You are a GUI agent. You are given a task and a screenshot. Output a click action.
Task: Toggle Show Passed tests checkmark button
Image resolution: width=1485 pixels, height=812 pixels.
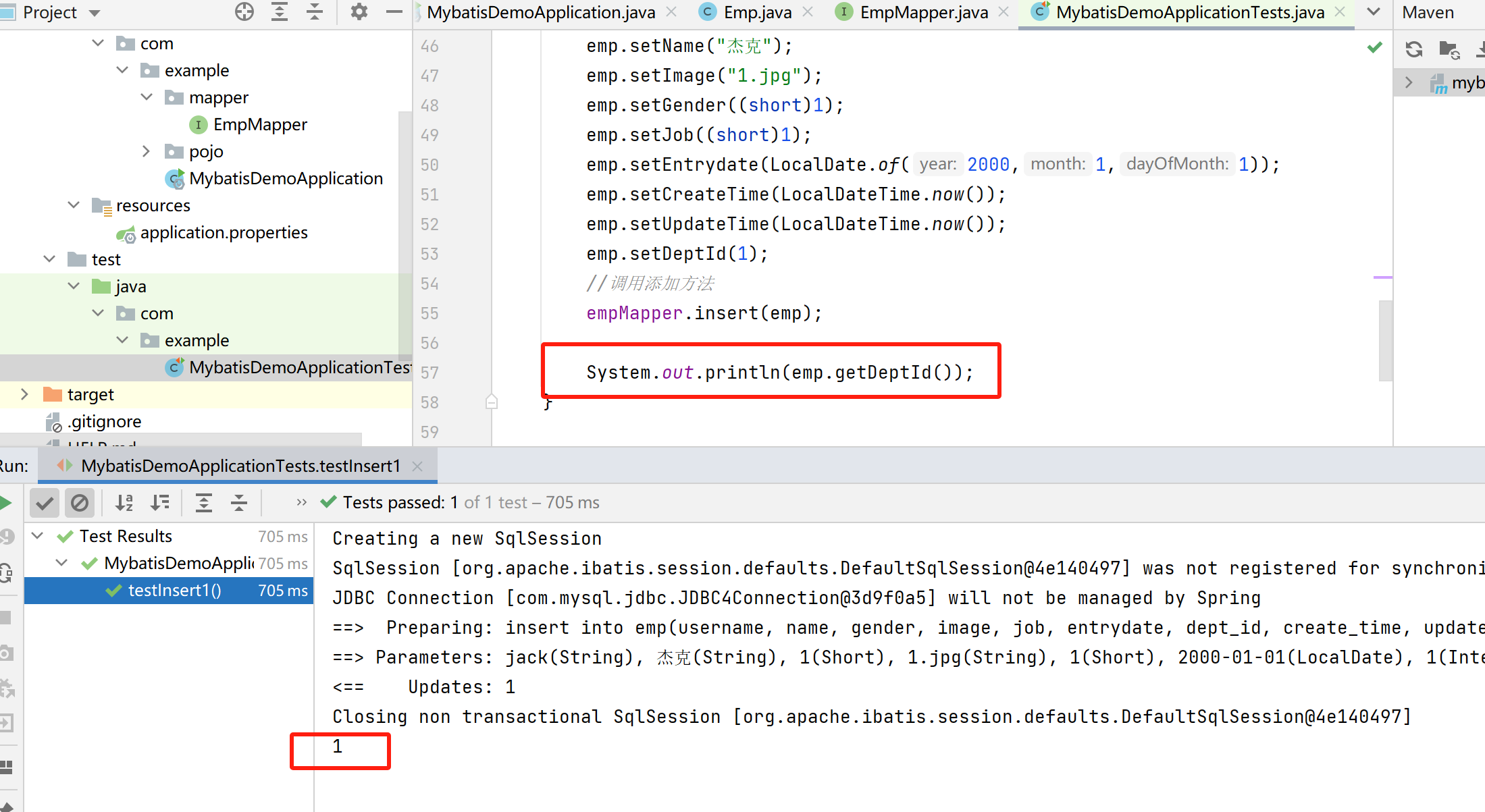click(45, 502)
